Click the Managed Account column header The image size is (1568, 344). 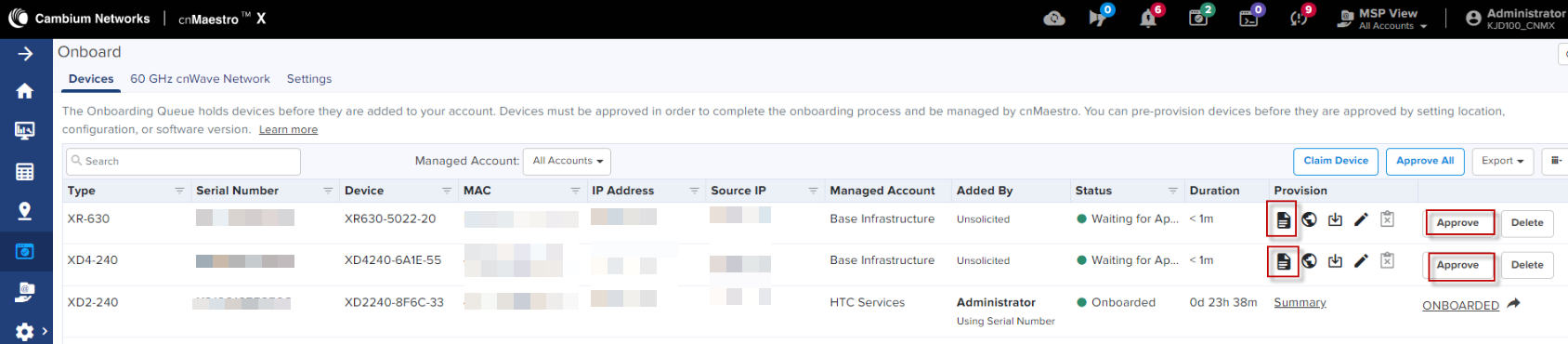pyautogui.click(x=882, y=191)
